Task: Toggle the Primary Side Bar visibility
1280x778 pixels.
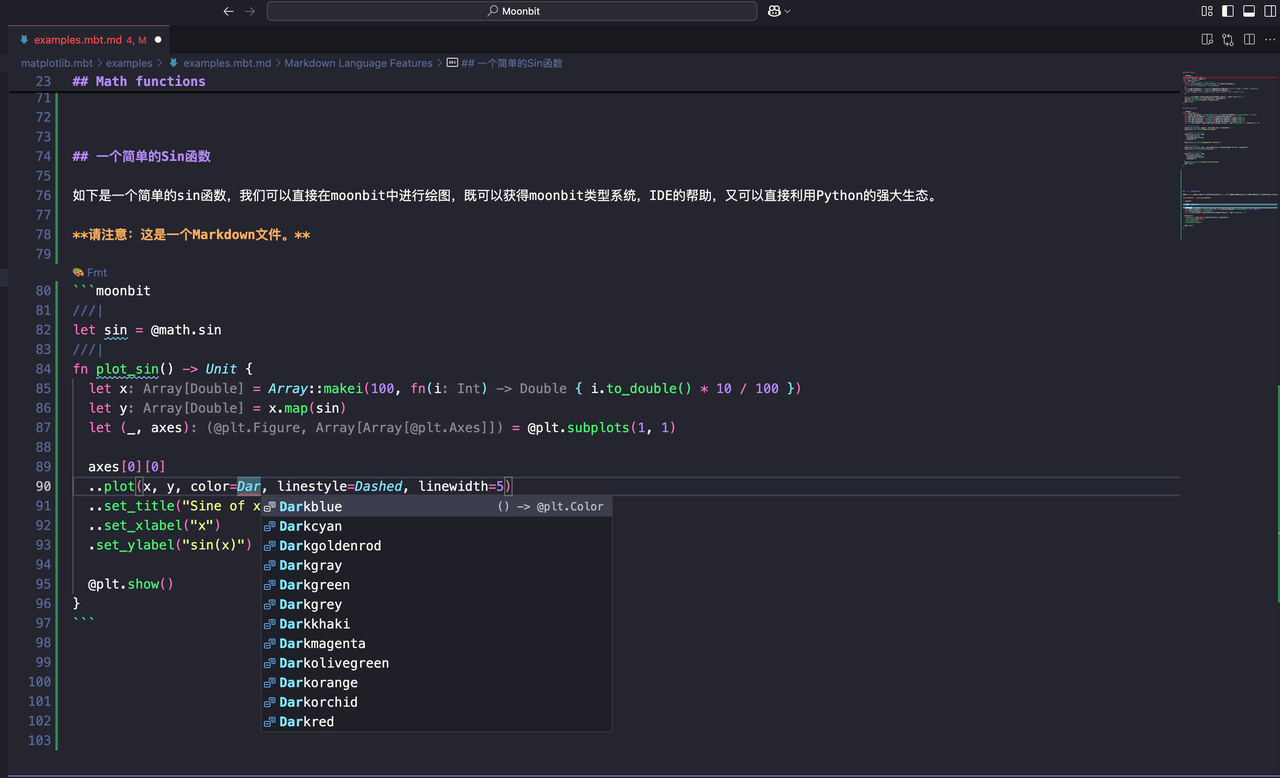Action: 1228,11
